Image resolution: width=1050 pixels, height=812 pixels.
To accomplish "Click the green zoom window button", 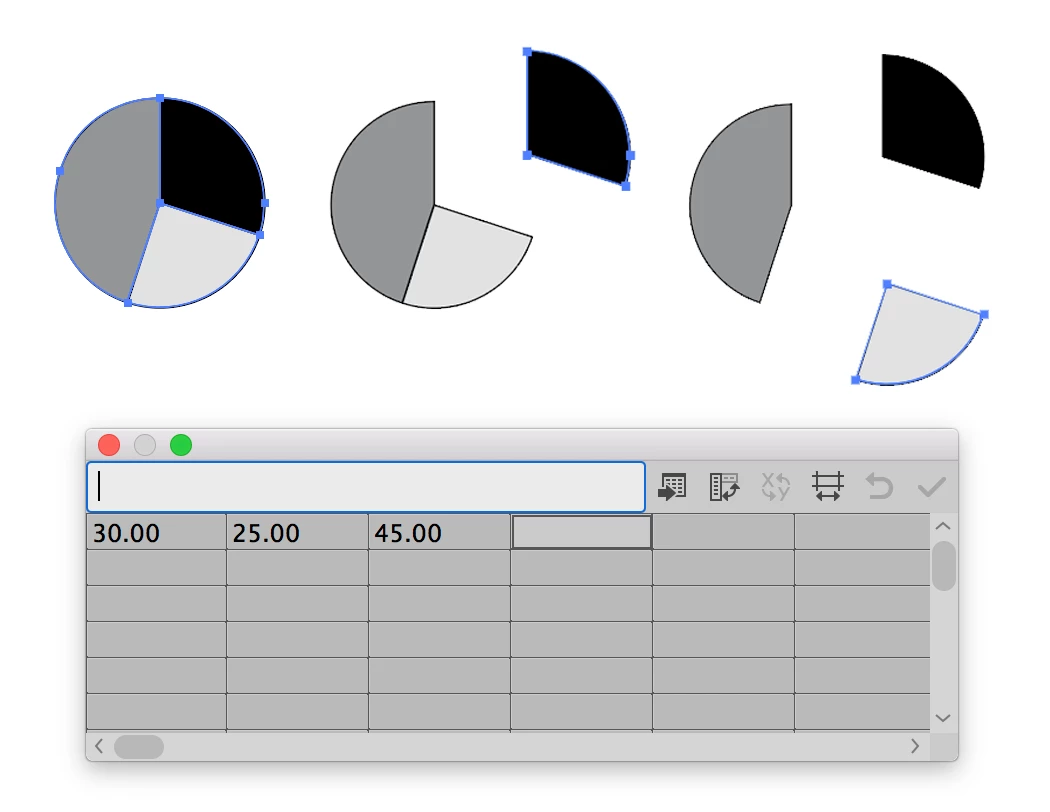I will [181, 445].
